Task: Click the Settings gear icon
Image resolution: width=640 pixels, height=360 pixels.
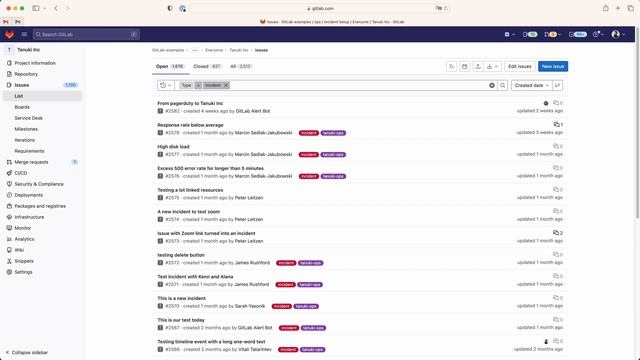Action: click(x=9, y=272)
